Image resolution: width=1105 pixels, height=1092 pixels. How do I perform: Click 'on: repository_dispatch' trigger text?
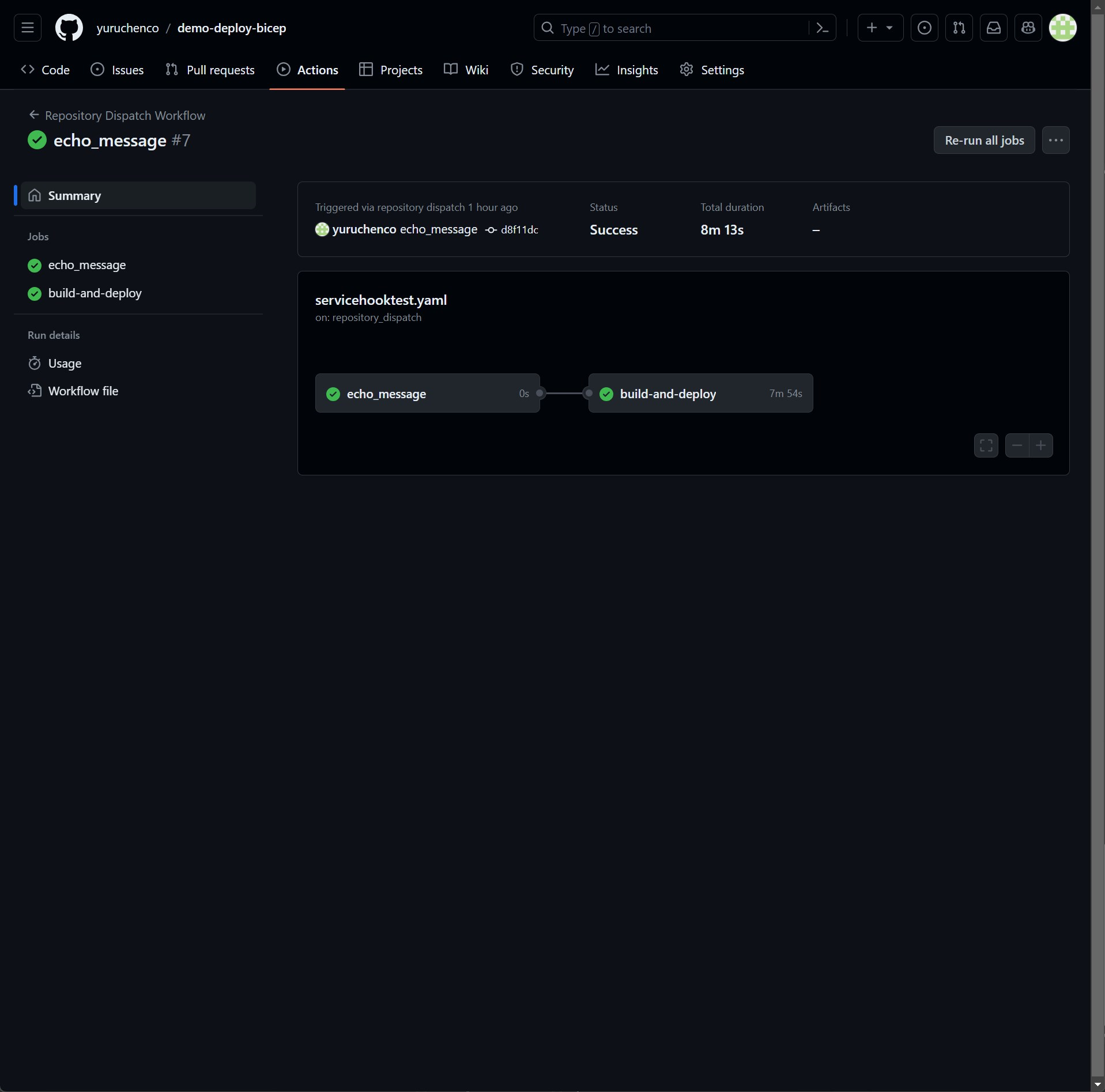pyautogui.click(x=368, y=318)
